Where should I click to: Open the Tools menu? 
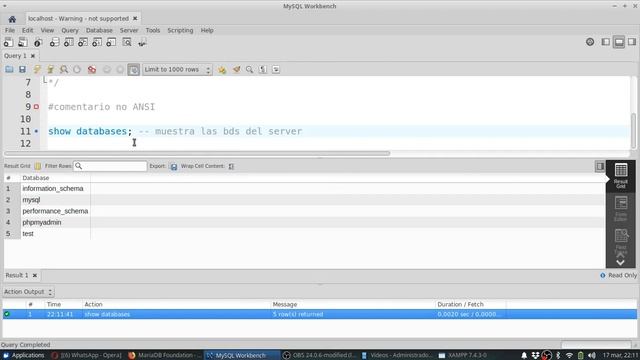[x=153, y=30]
